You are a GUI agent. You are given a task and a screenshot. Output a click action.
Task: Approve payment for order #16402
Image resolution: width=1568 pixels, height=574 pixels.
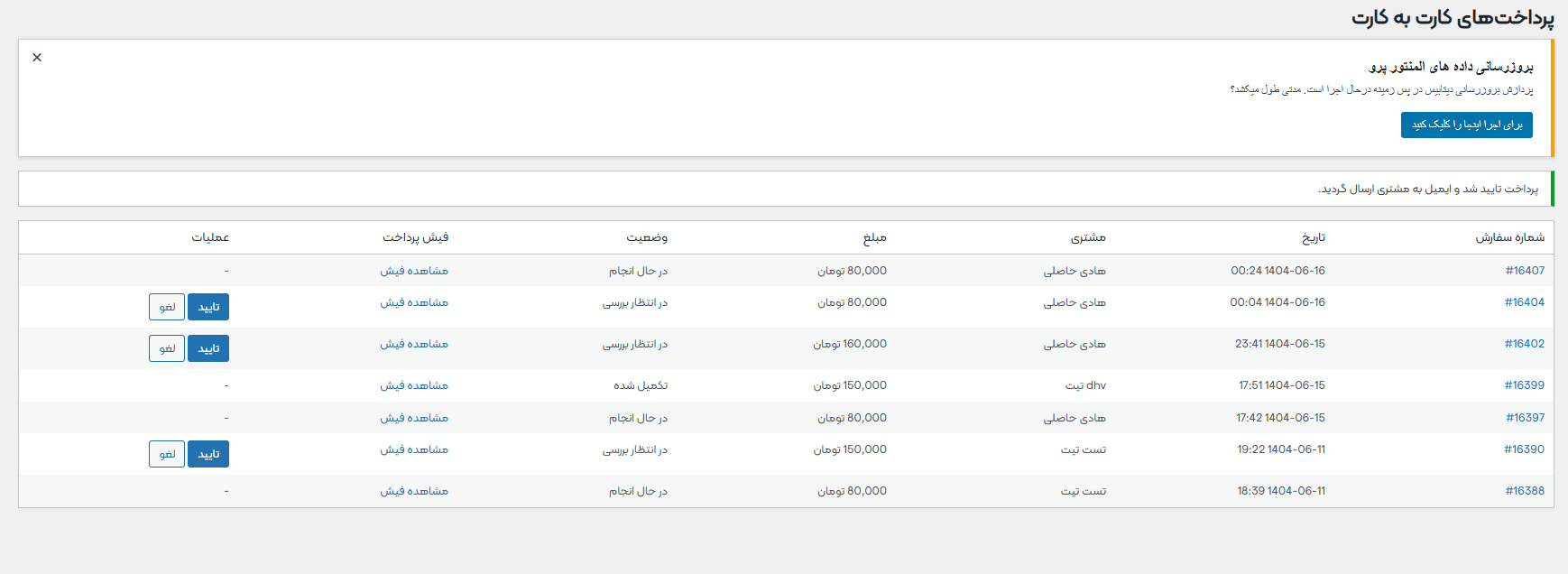click(x=208, y=348)
